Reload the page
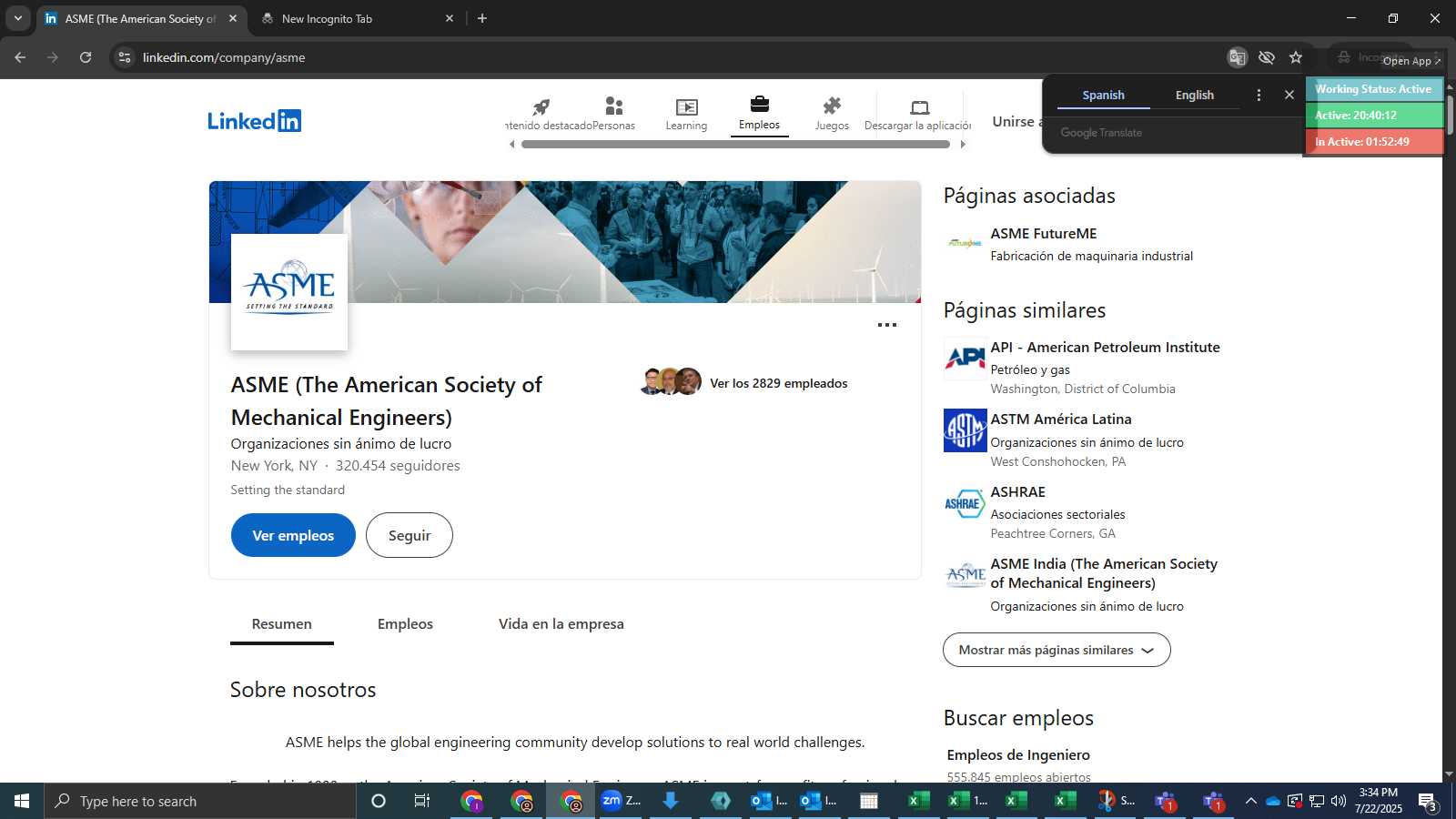1456x819 pixels. click(86, 57)
